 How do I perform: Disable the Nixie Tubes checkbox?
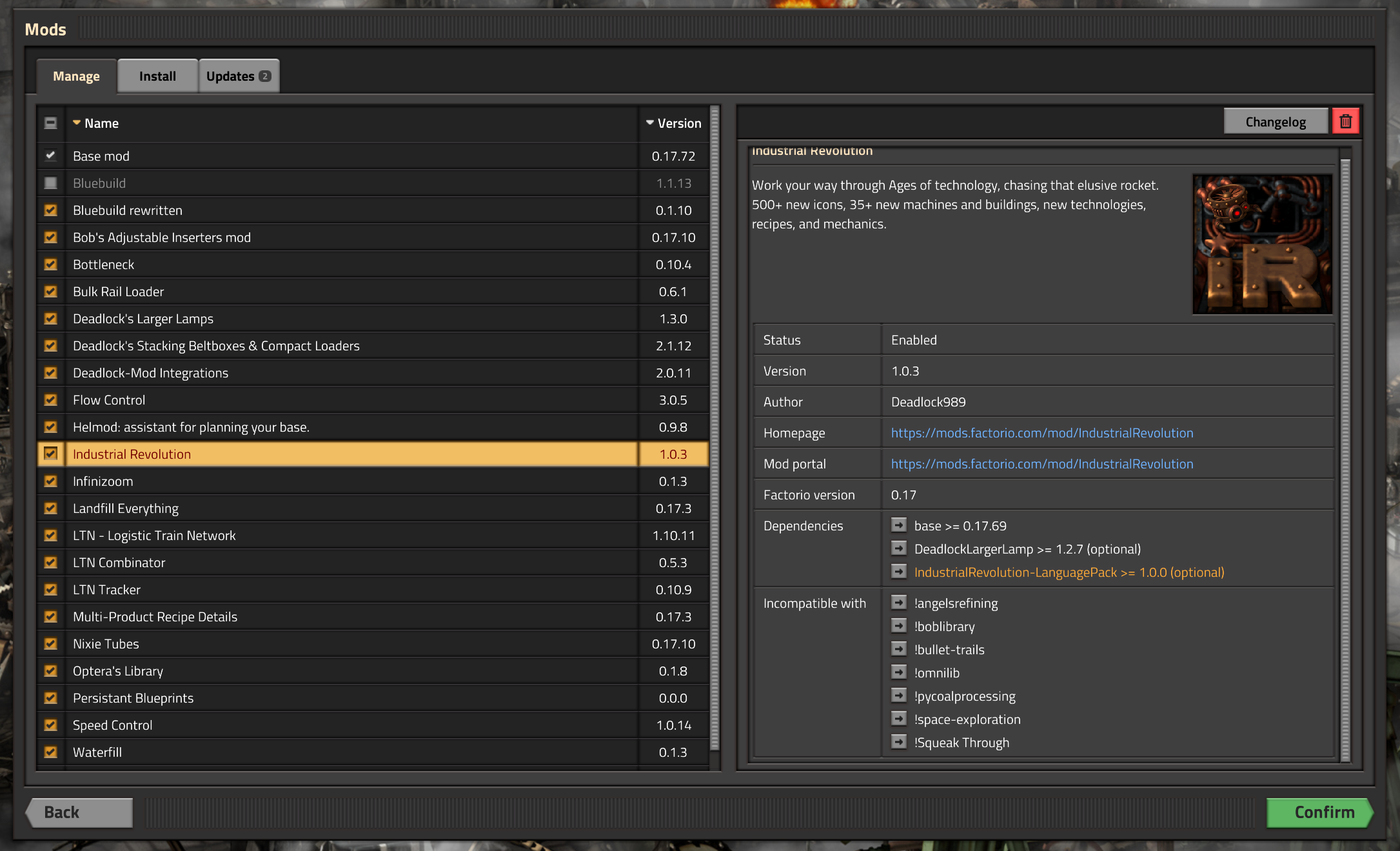pos(50,644)
